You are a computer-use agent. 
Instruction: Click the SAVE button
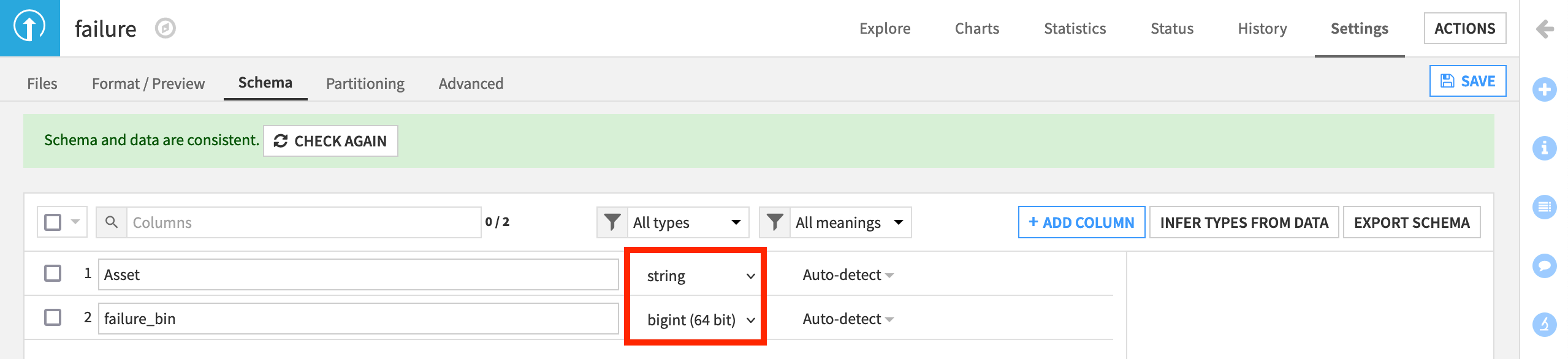pos(1467,81)
